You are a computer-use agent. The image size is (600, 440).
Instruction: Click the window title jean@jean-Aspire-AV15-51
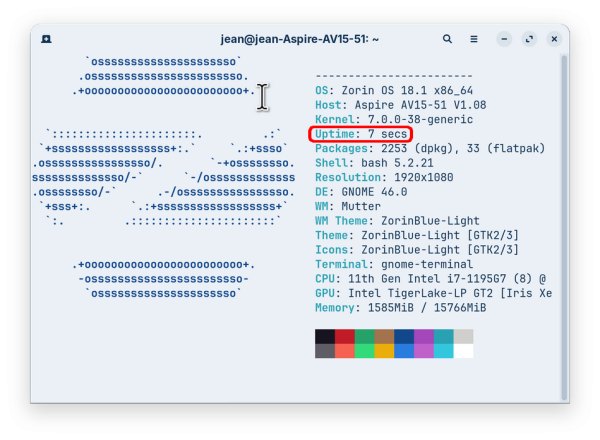tap(300, 39)
